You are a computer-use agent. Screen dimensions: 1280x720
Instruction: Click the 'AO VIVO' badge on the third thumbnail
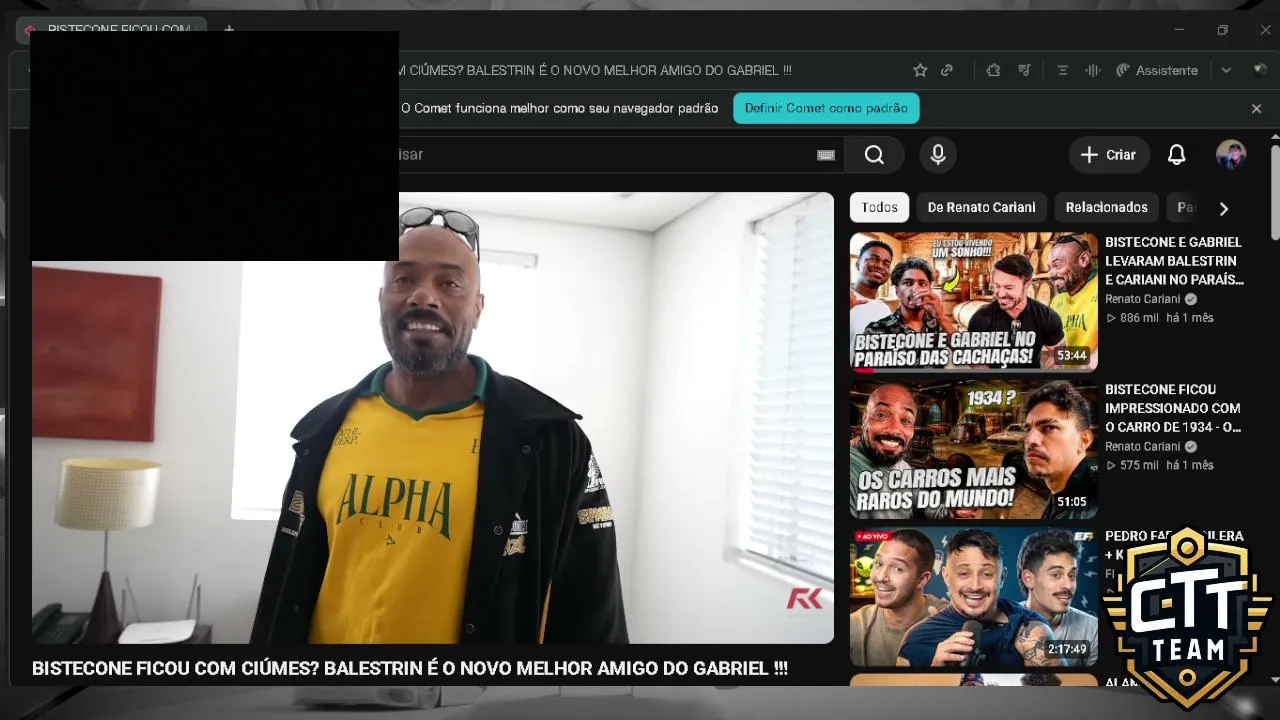[x=872, y=537]
